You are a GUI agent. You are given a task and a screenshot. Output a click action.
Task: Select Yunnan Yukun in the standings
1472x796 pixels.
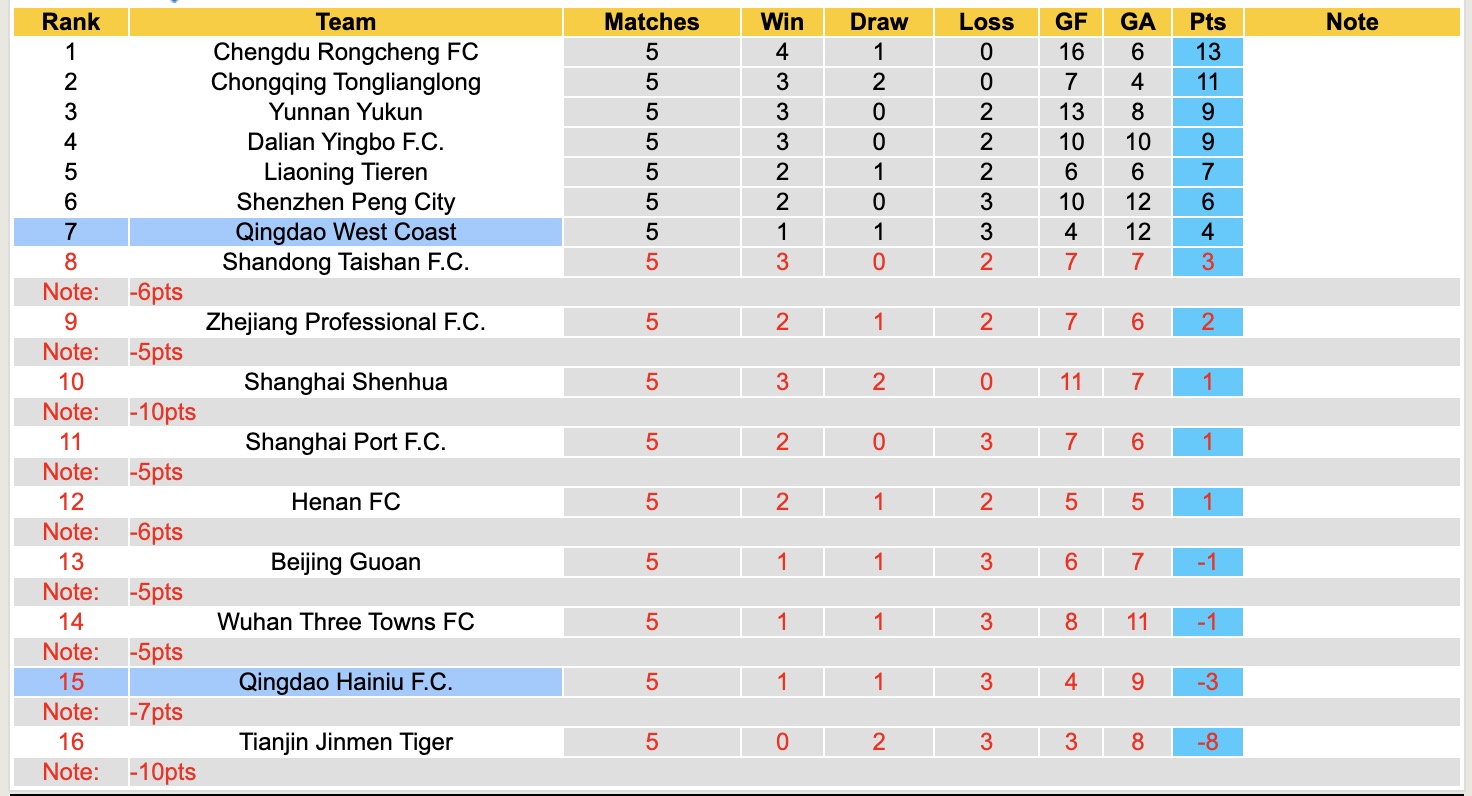tap(346, 112)
